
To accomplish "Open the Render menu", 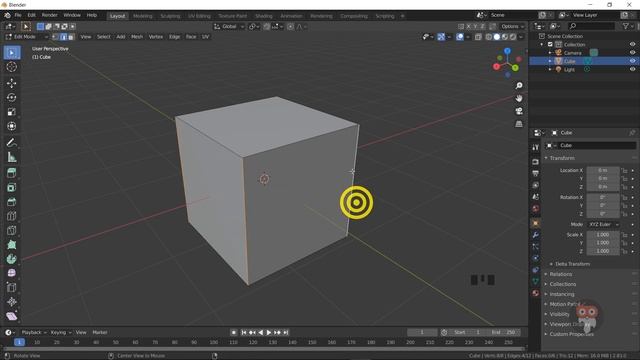I will [49, 15].
